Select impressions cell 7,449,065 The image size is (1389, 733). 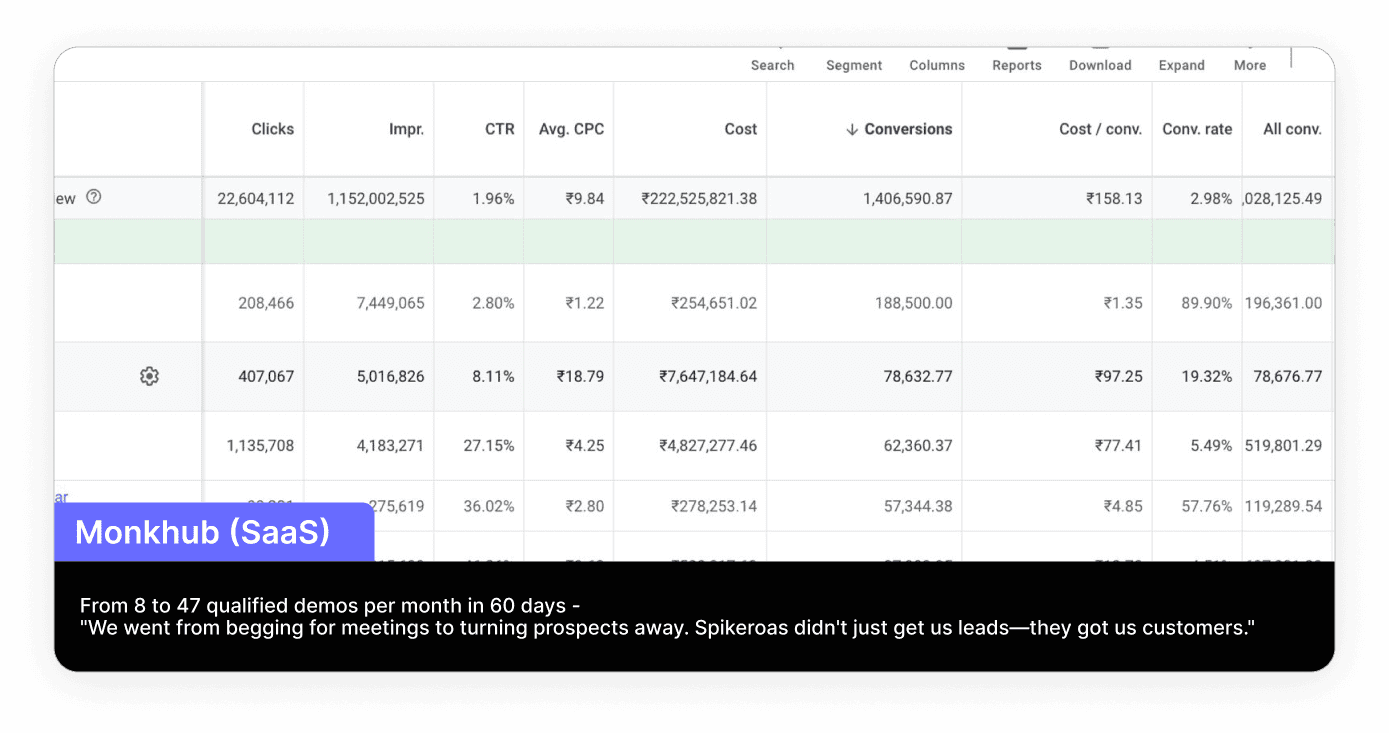pyautogui.click(x=391, y=303)
